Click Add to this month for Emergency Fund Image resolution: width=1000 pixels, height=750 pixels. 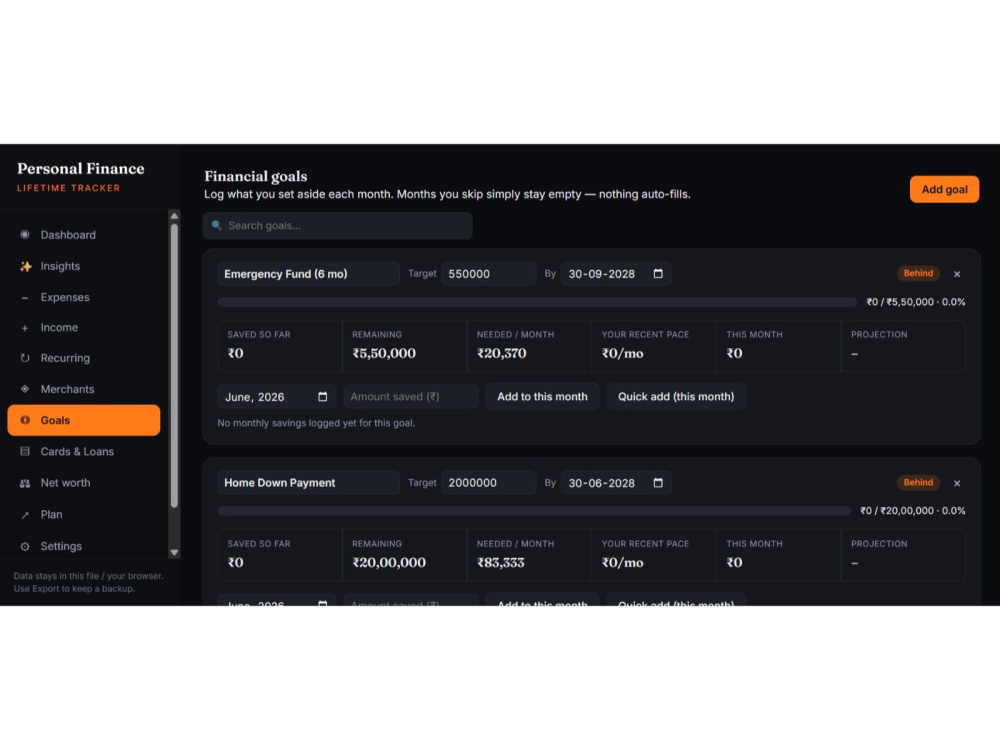click(542, 397)
